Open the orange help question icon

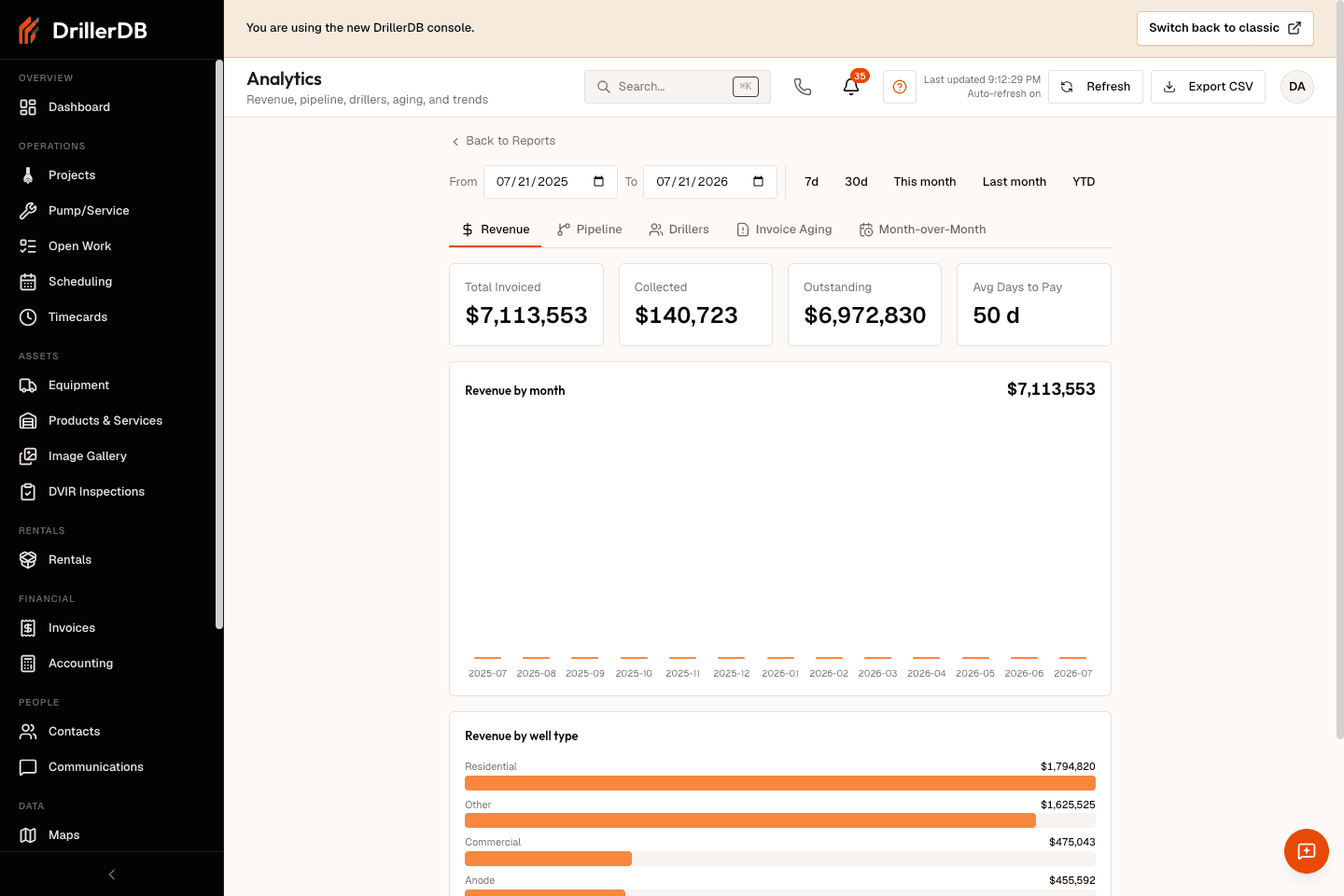pyautogui.click(x=900, y=87)
